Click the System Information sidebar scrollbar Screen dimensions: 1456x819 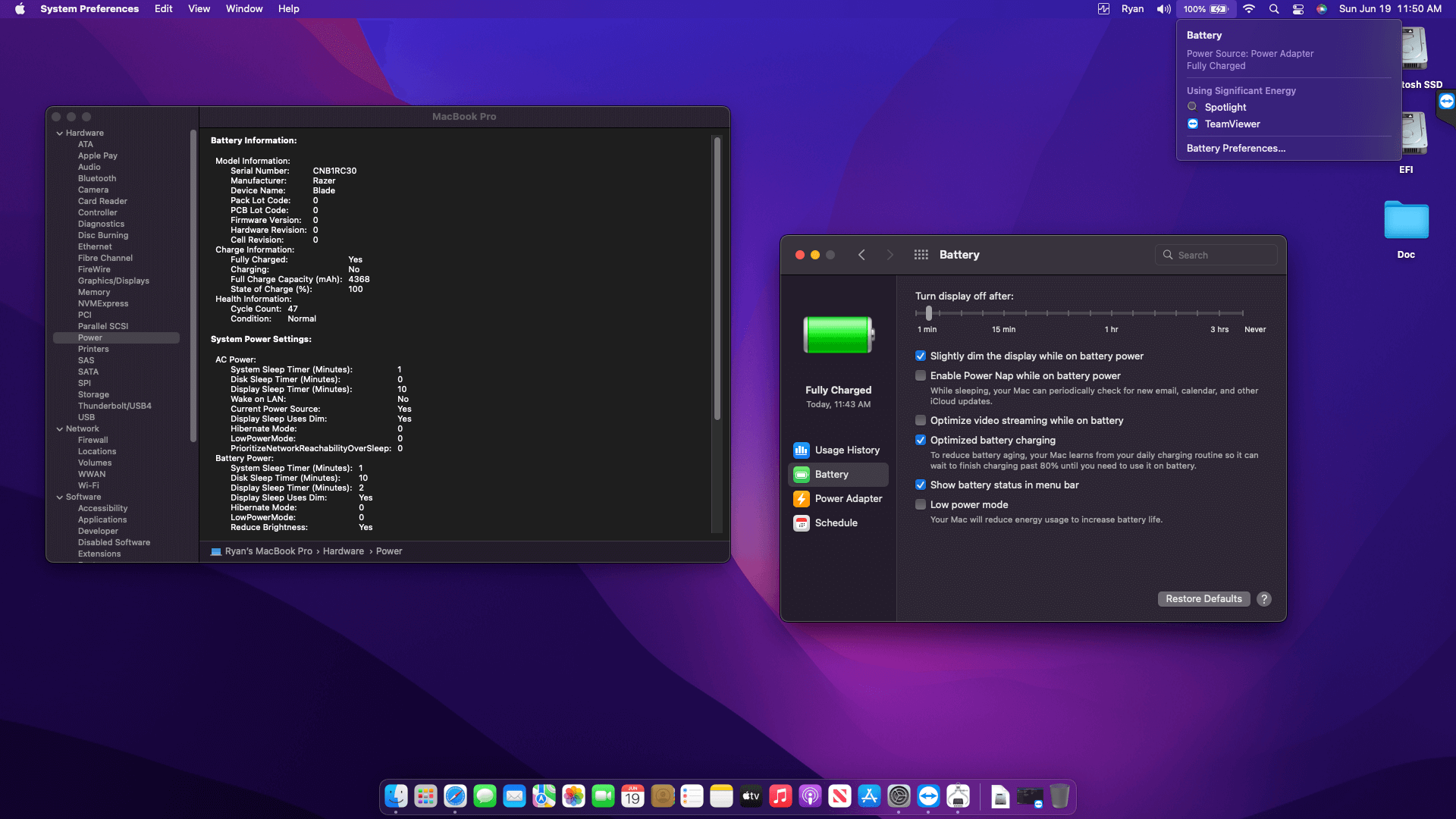click(x=193, y=284)
